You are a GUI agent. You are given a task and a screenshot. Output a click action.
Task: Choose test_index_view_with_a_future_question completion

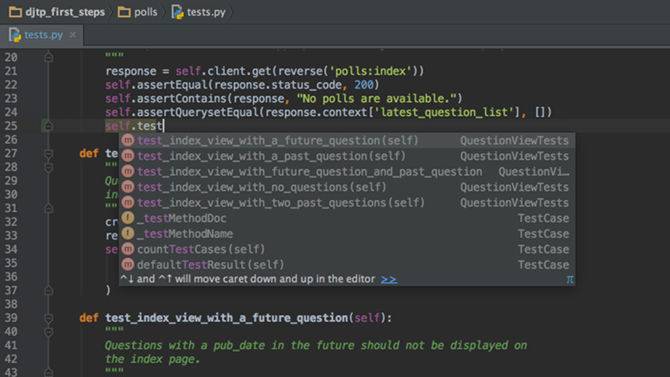coord(347,140)
